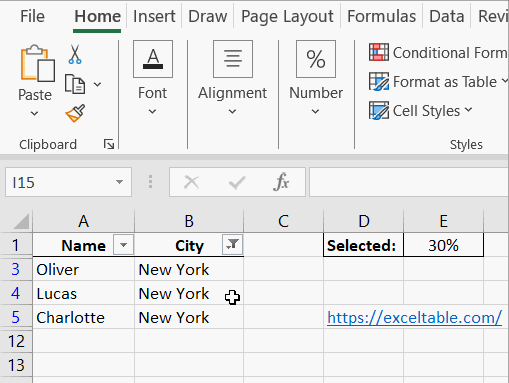The height and width of the screenshot is (383, 509).
Task: Open the Number group percent button
Action: [316, 59]
